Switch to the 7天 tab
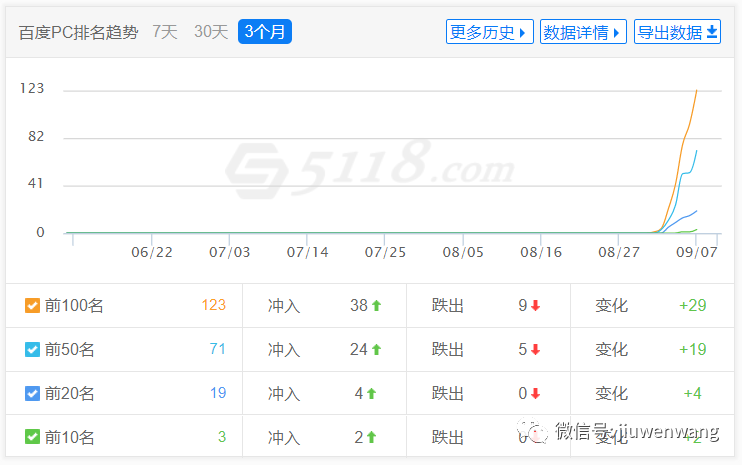The height and width of the screenshot is (465, 742). coord(165,32)
